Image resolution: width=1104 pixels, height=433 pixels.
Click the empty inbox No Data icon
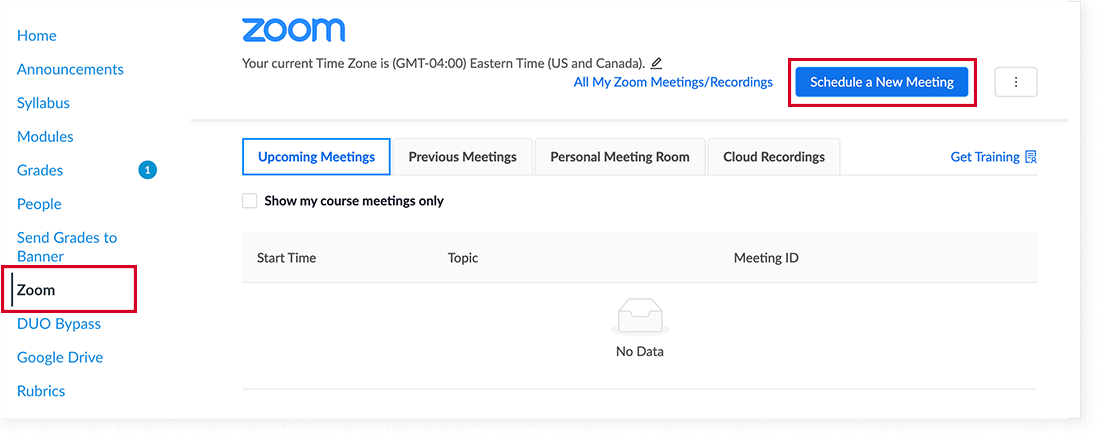pyautogui.click(x=639, y=317)
